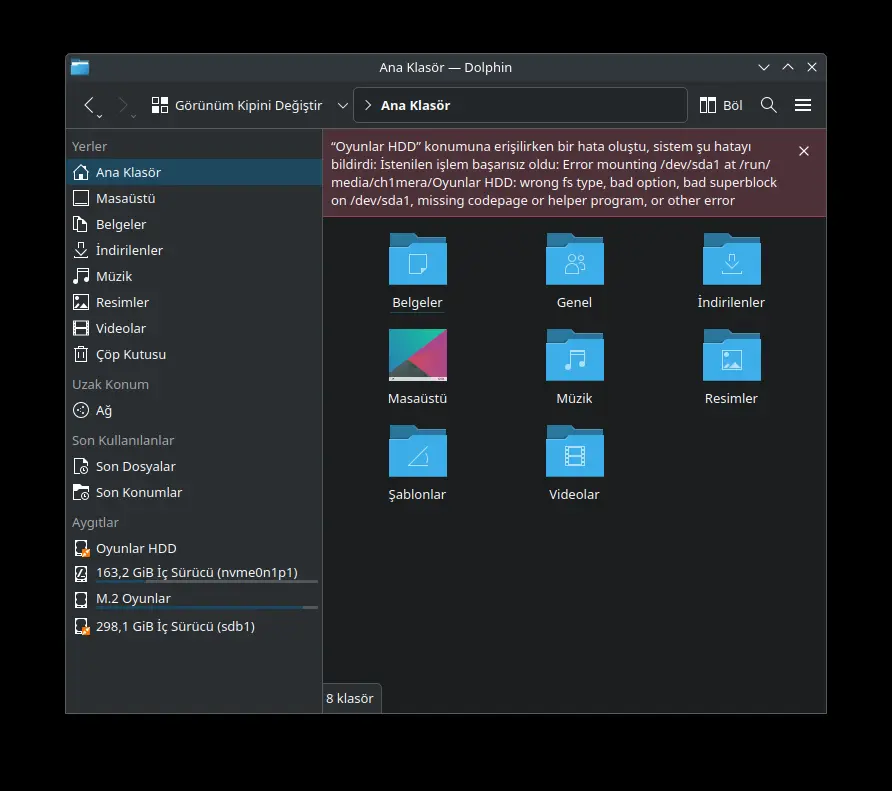Open Müzik in sidebar
The height and width of the screenshot is (791, 892).
coord(194,276)
